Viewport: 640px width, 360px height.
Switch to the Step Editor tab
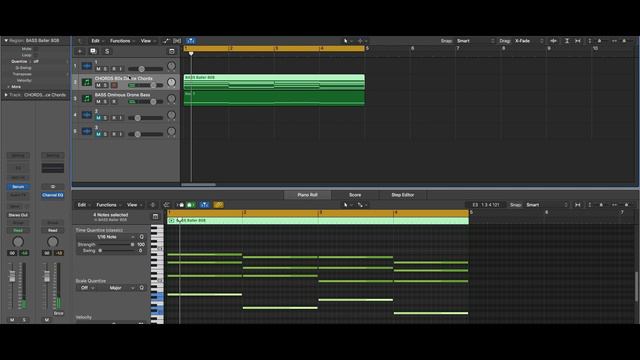tap(403, 195)
